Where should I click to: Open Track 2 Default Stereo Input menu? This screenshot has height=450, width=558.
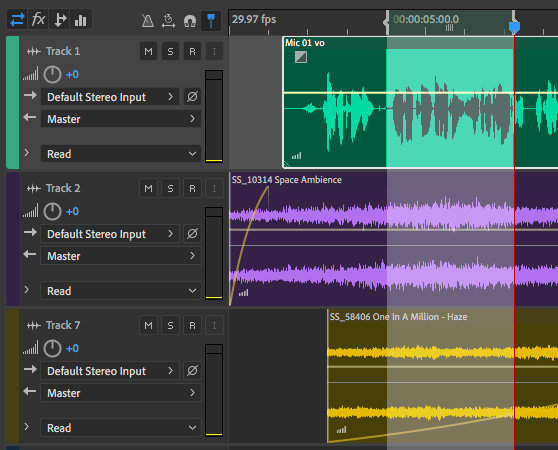tap(110, 234)
